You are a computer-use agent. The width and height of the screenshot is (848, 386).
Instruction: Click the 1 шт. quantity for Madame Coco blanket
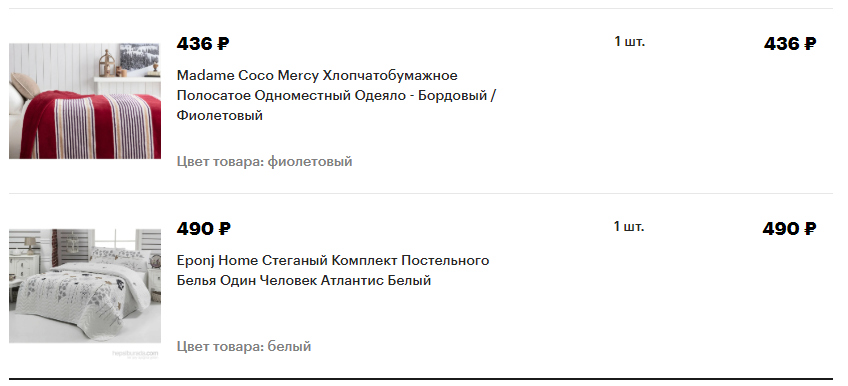point(630,42)
